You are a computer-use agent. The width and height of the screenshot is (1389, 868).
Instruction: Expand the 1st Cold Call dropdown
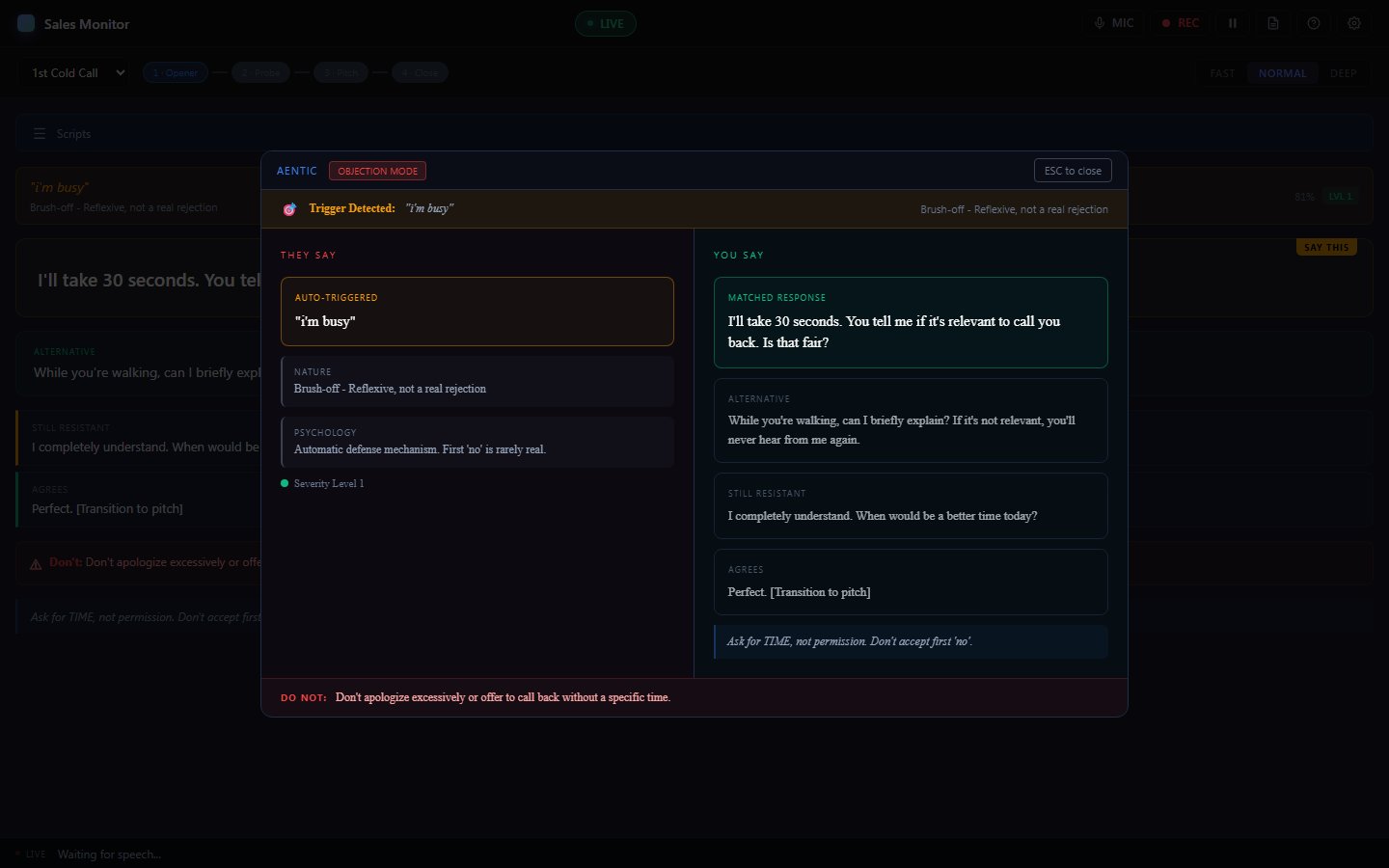(x=72, y=72)
